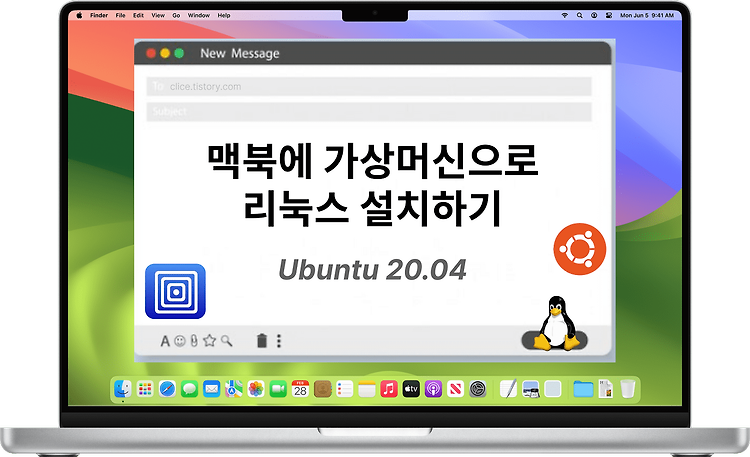Image resolution: width=750 pixels, height=457 pixels.
Task: Open TextEdit from the Dock
Action: click(x=508, y=389)
